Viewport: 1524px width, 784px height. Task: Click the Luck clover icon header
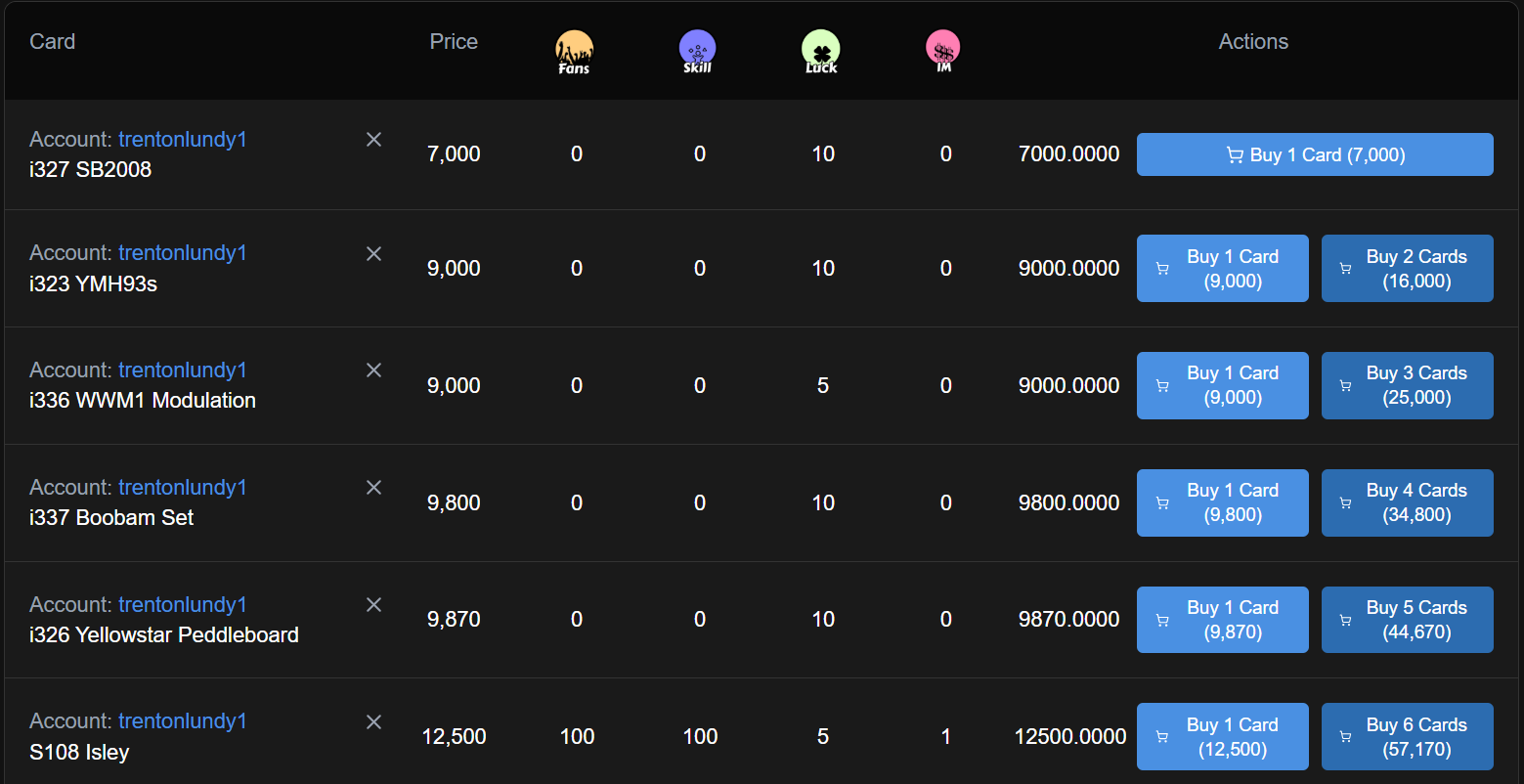click(x=820, y=52)
